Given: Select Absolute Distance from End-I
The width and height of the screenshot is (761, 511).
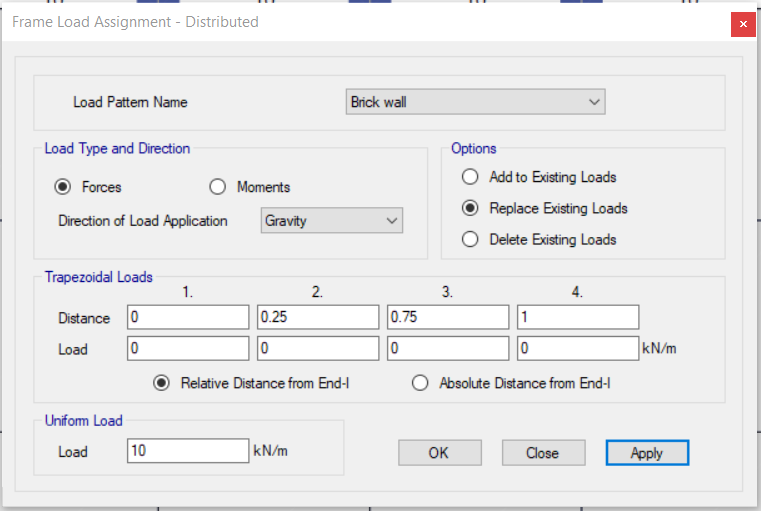Looking at the screenshot, I should tap(420, 383).
